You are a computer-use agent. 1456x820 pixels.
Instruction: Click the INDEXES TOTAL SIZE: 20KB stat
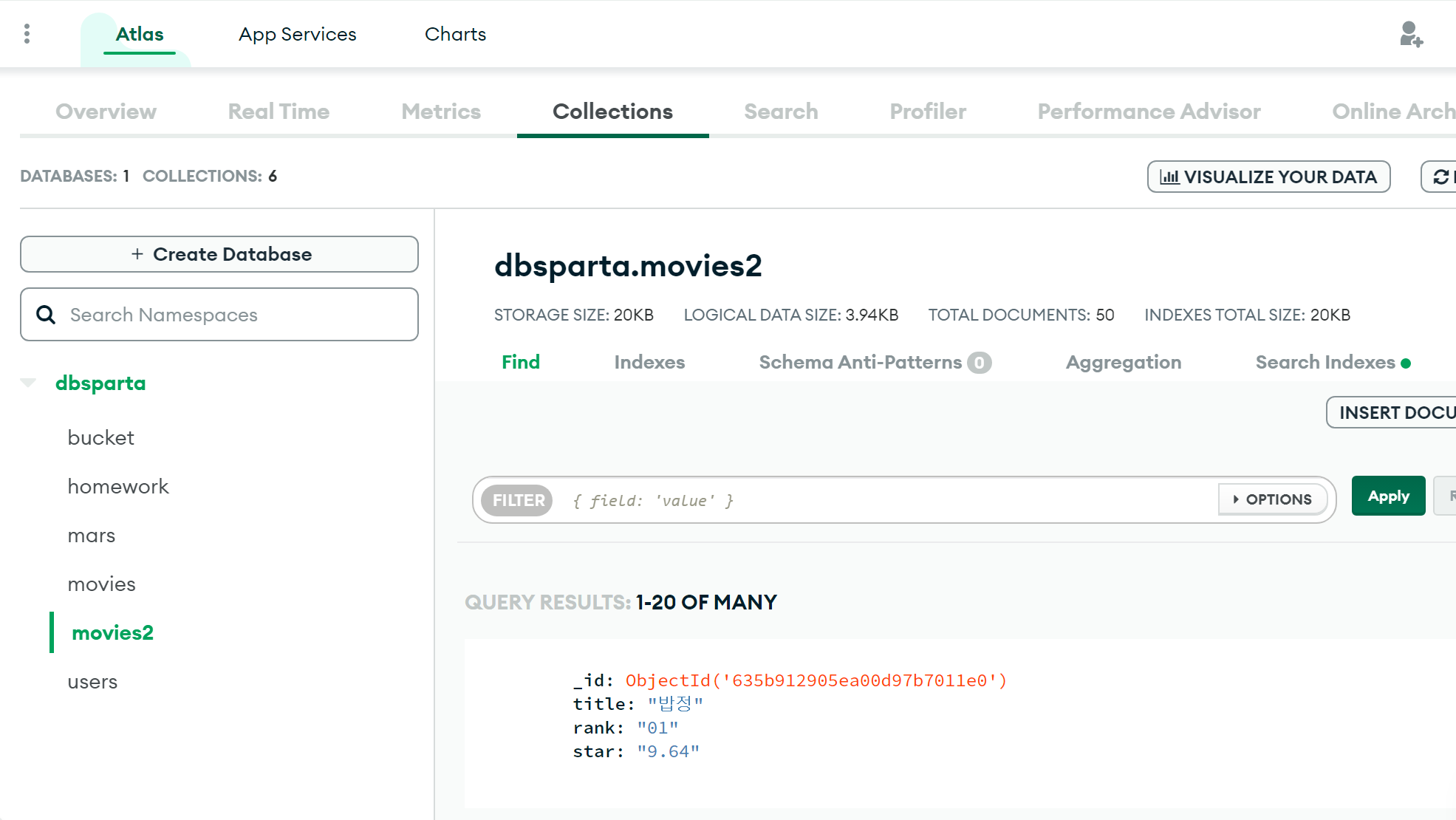coord(1247,315)
